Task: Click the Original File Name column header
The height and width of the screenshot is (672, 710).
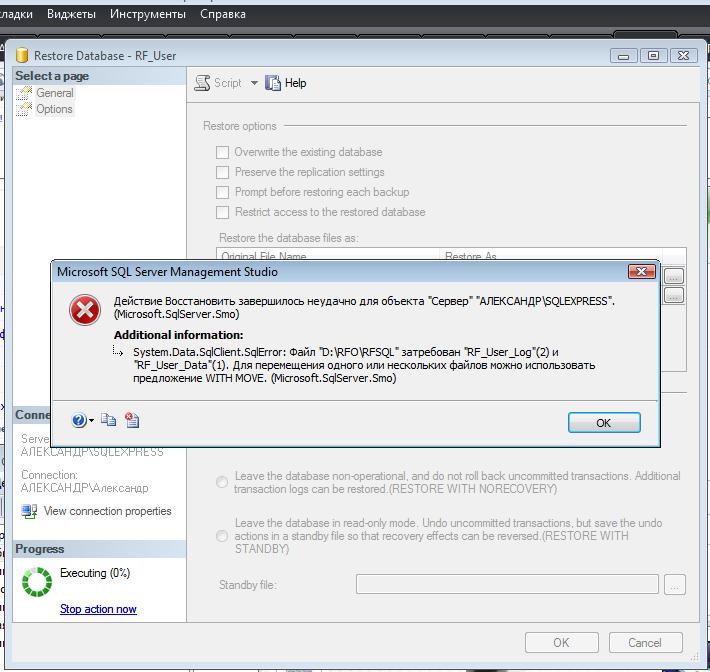Action: tap(328, 255)
